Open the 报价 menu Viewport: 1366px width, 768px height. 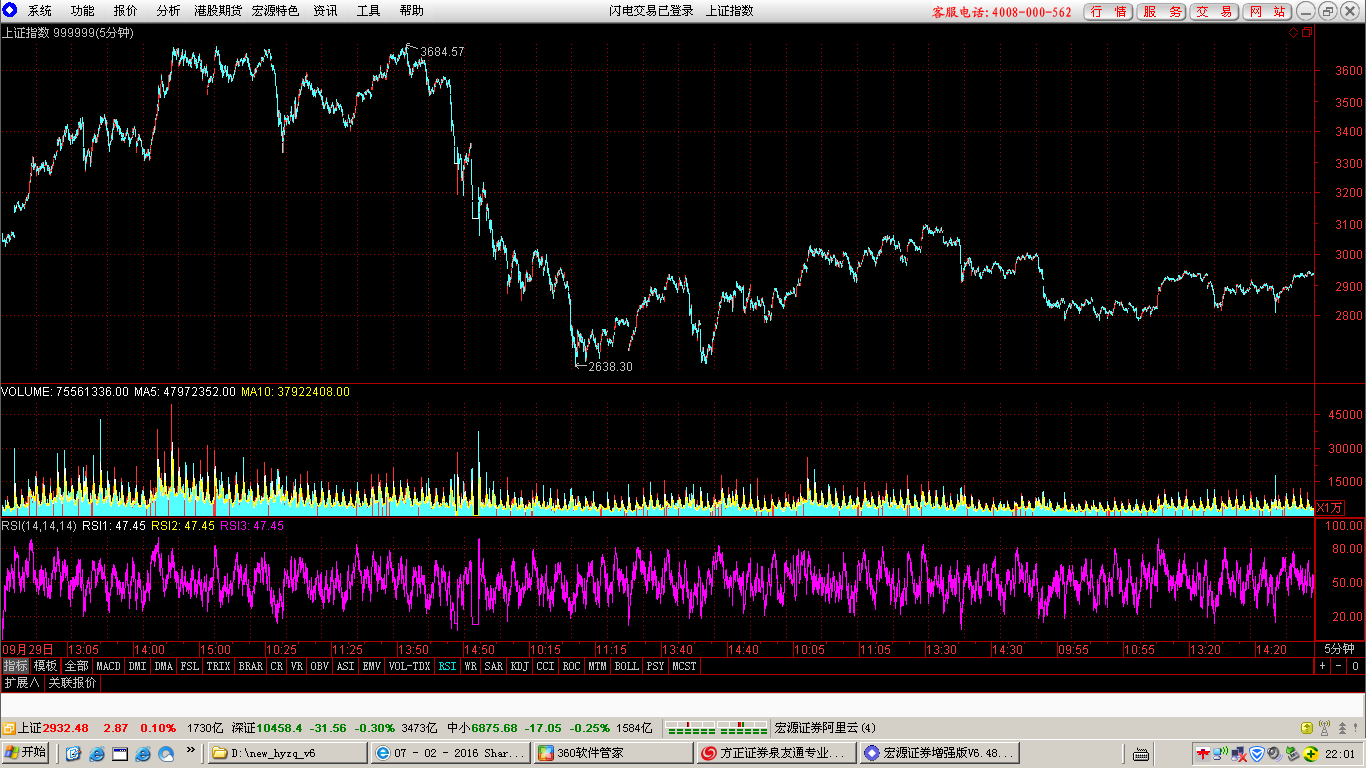(x=126, y=11)
